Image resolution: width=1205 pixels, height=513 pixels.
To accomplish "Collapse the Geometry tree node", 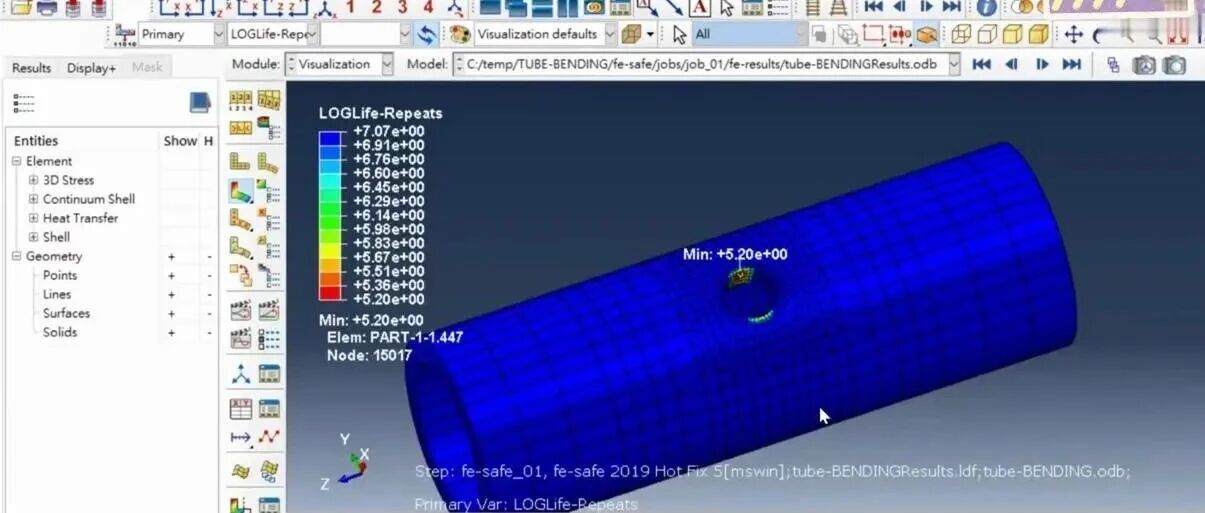I will 17,256.
